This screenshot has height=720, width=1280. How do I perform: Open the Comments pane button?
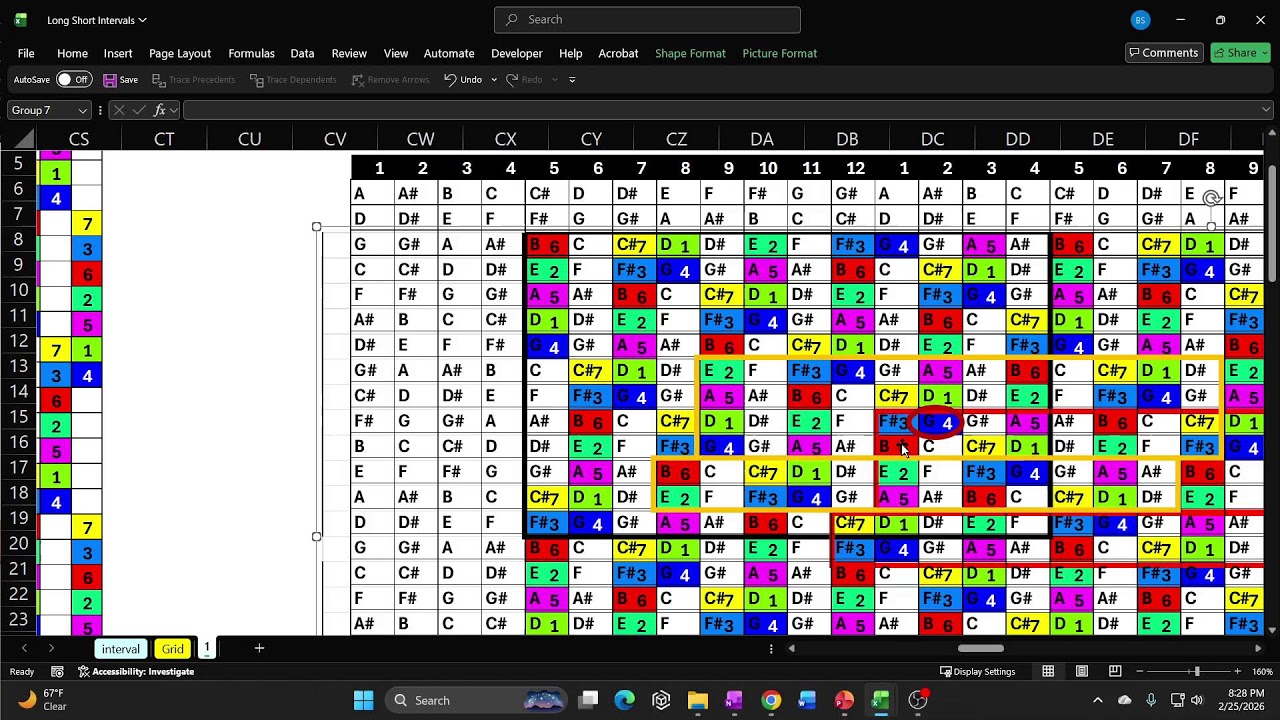(x=1164, y=53)
